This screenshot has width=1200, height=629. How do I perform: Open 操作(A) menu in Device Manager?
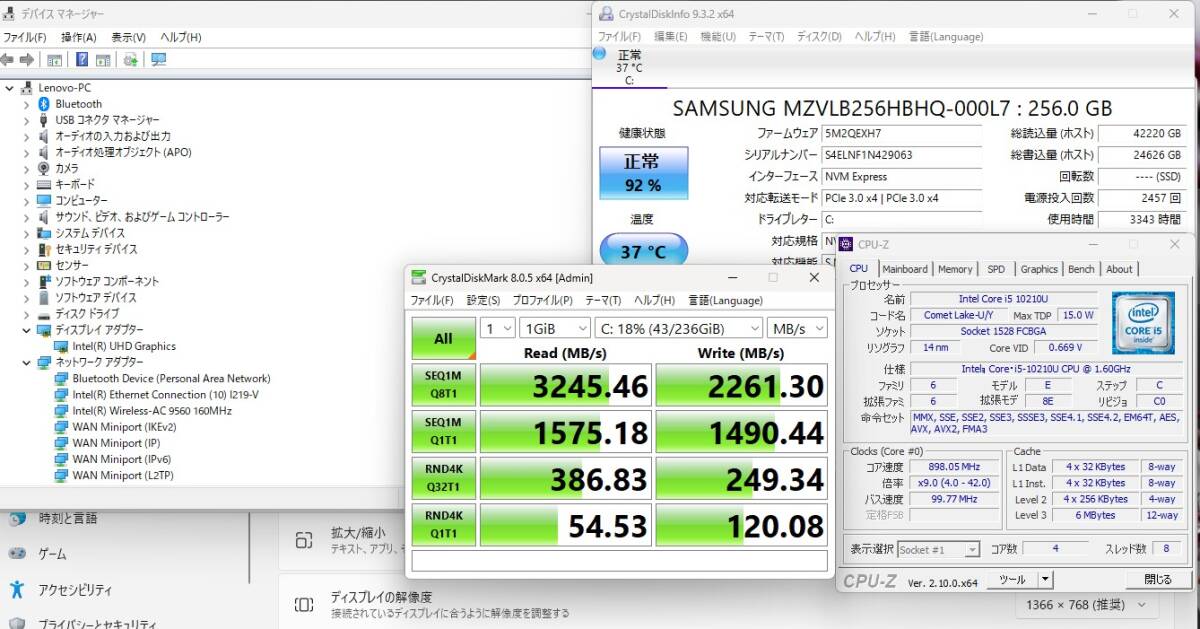point(78,37)
